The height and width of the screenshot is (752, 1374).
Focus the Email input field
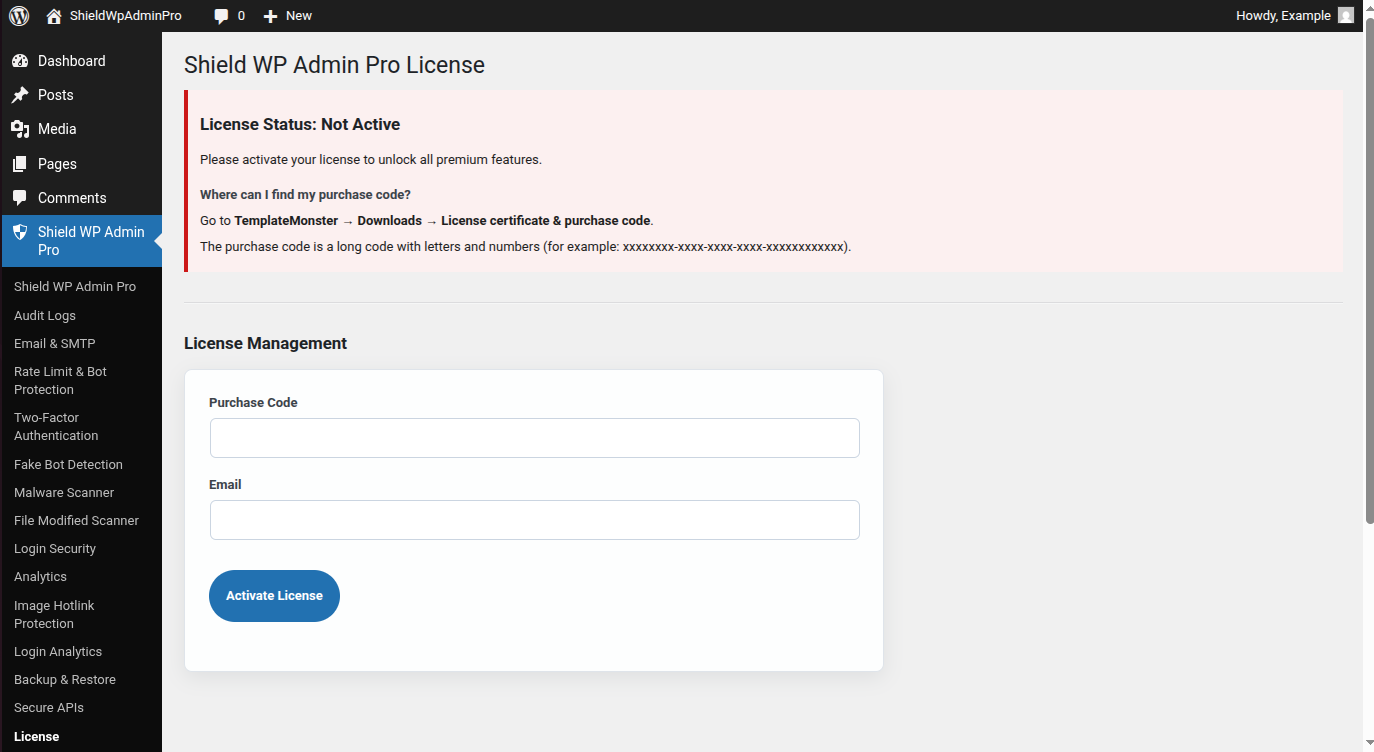point(535,520)
